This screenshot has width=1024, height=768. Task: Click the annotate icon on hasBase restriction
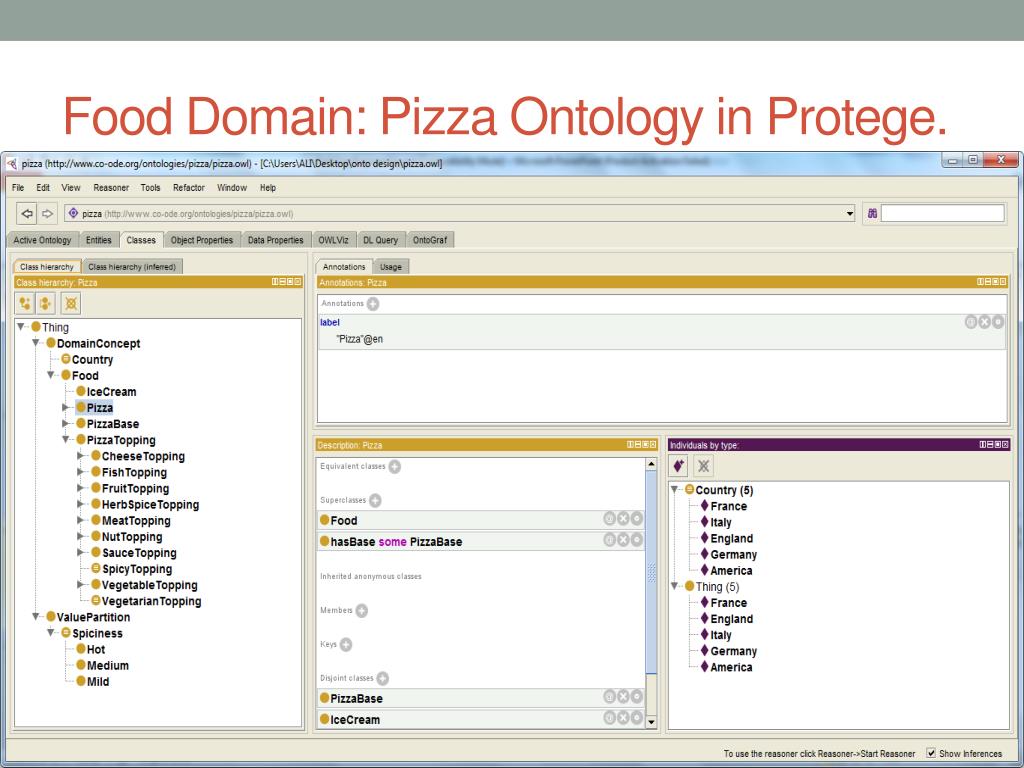[609, 540]
